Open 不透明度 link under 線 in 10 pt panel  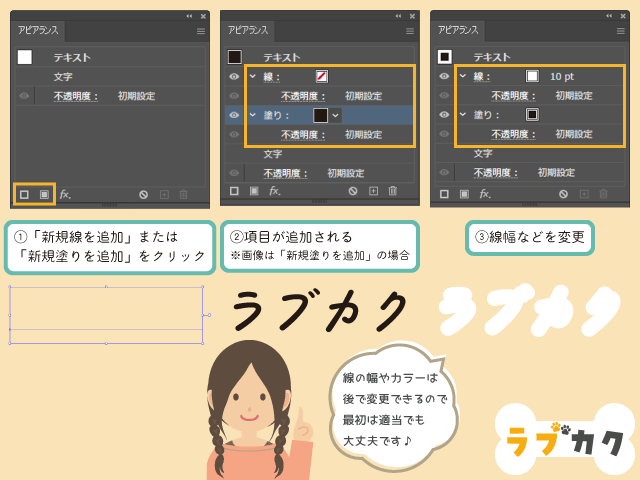click(513, 96)
